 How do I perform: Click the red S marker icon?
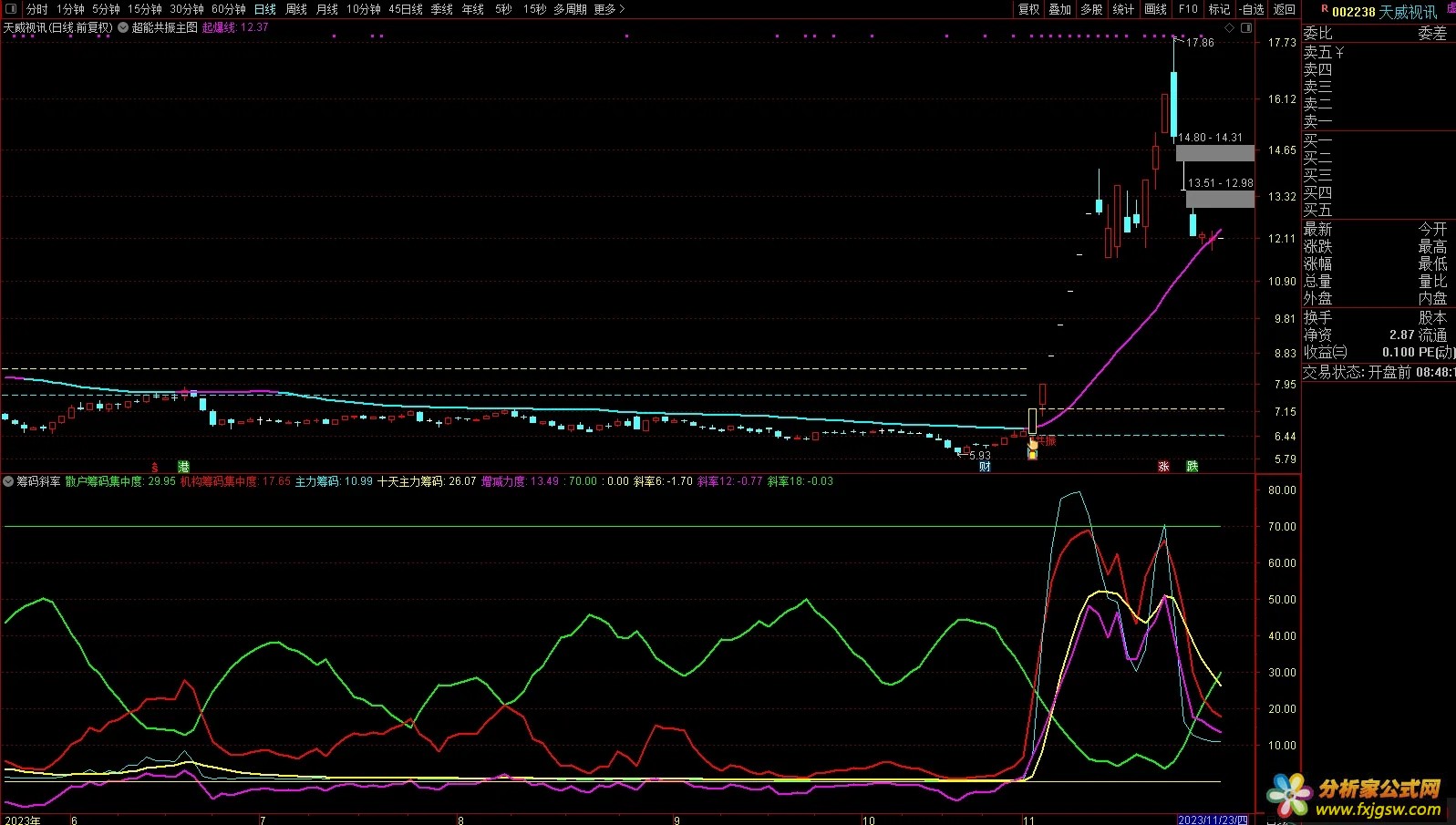[155, 466]
